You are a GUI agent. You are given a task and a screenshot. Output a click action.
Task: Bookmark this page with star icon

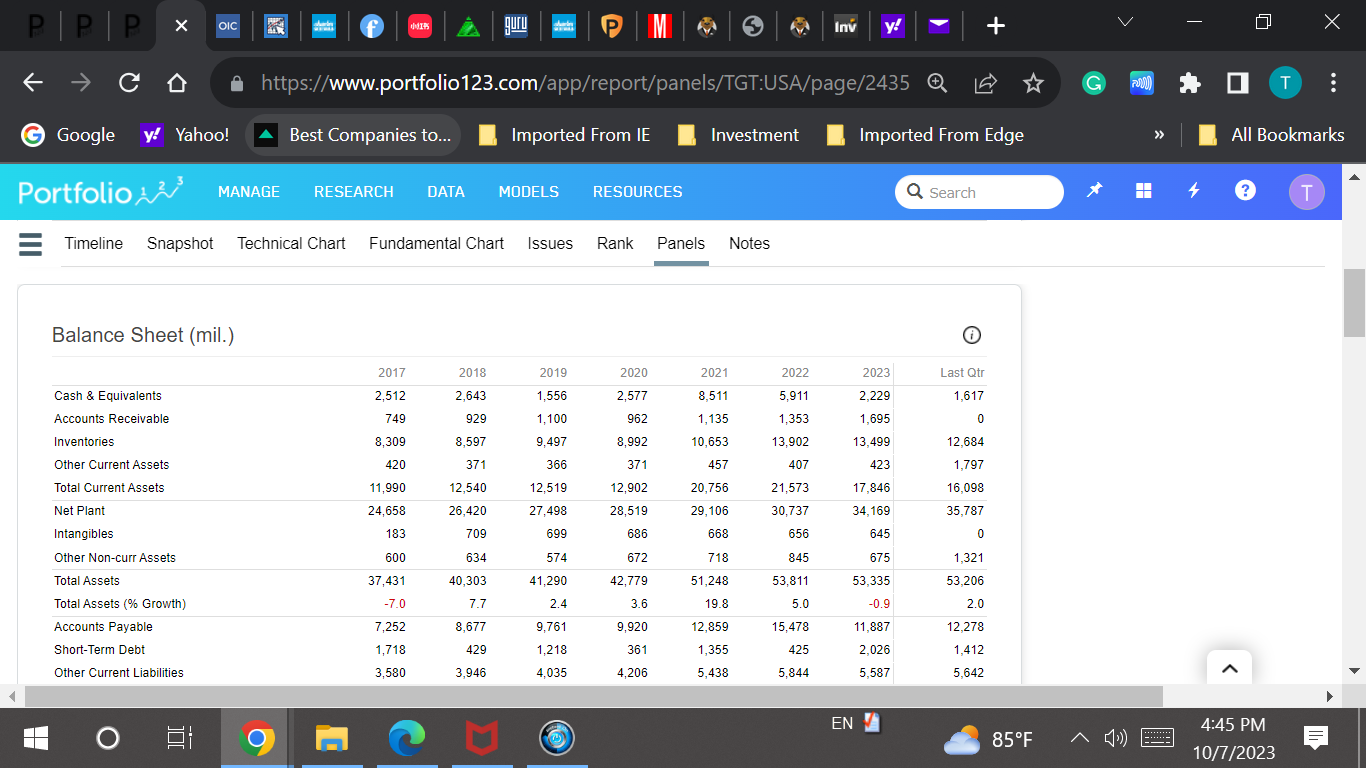(x=1033, y=83)
